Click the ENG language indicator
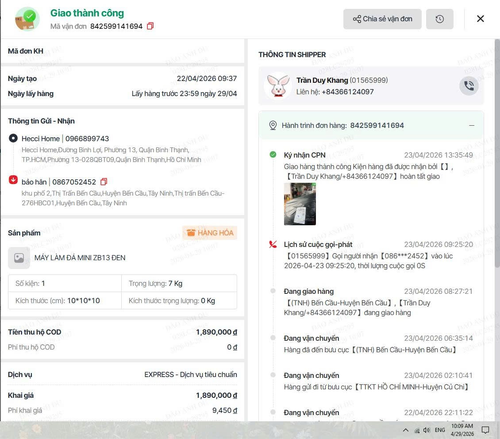Viewport: 500px width, 439px height. [x=440, y=430]
